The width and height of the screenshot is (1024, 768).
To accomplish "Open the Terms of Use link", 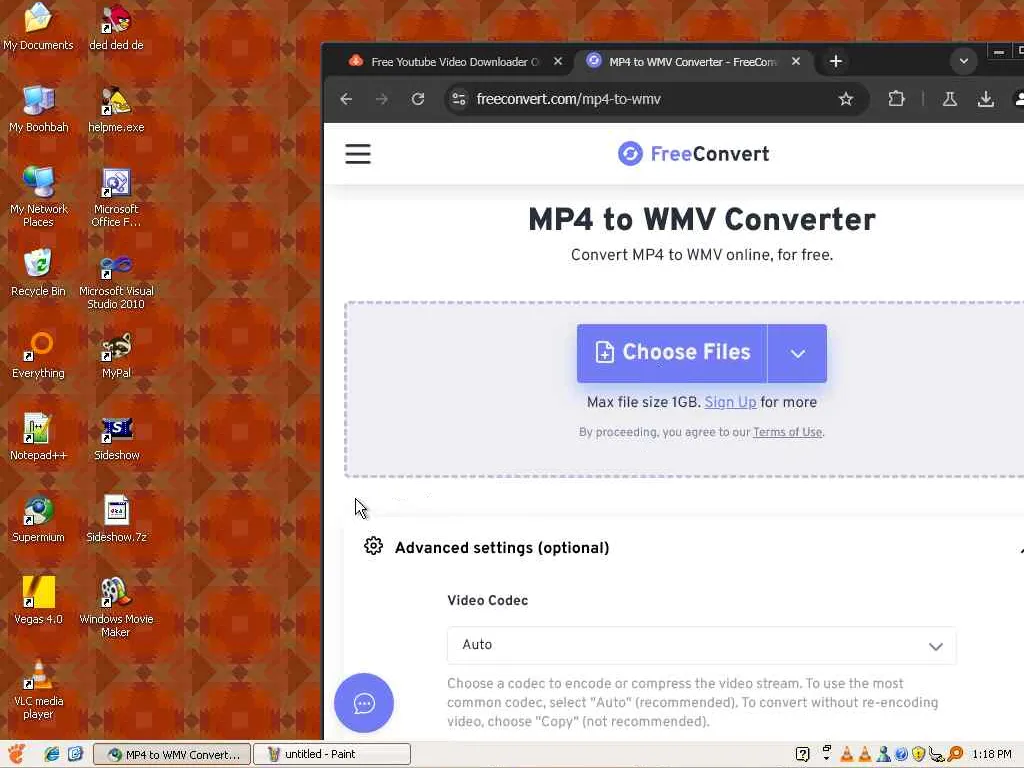I will click(787, 432).
